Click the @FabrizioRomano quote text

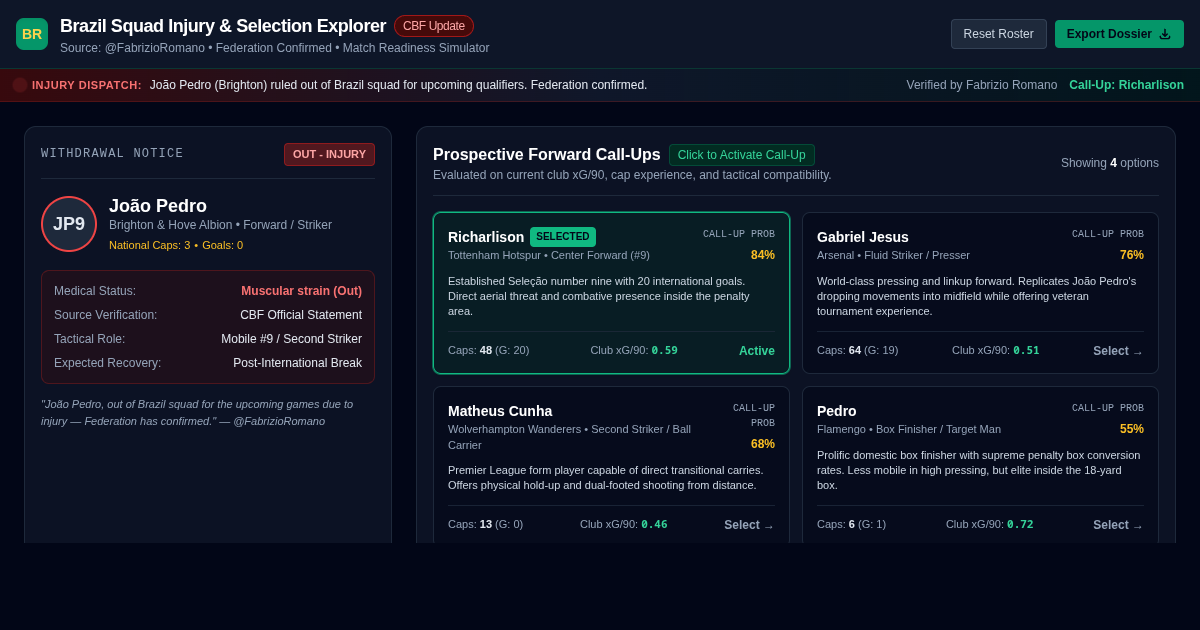197,413
